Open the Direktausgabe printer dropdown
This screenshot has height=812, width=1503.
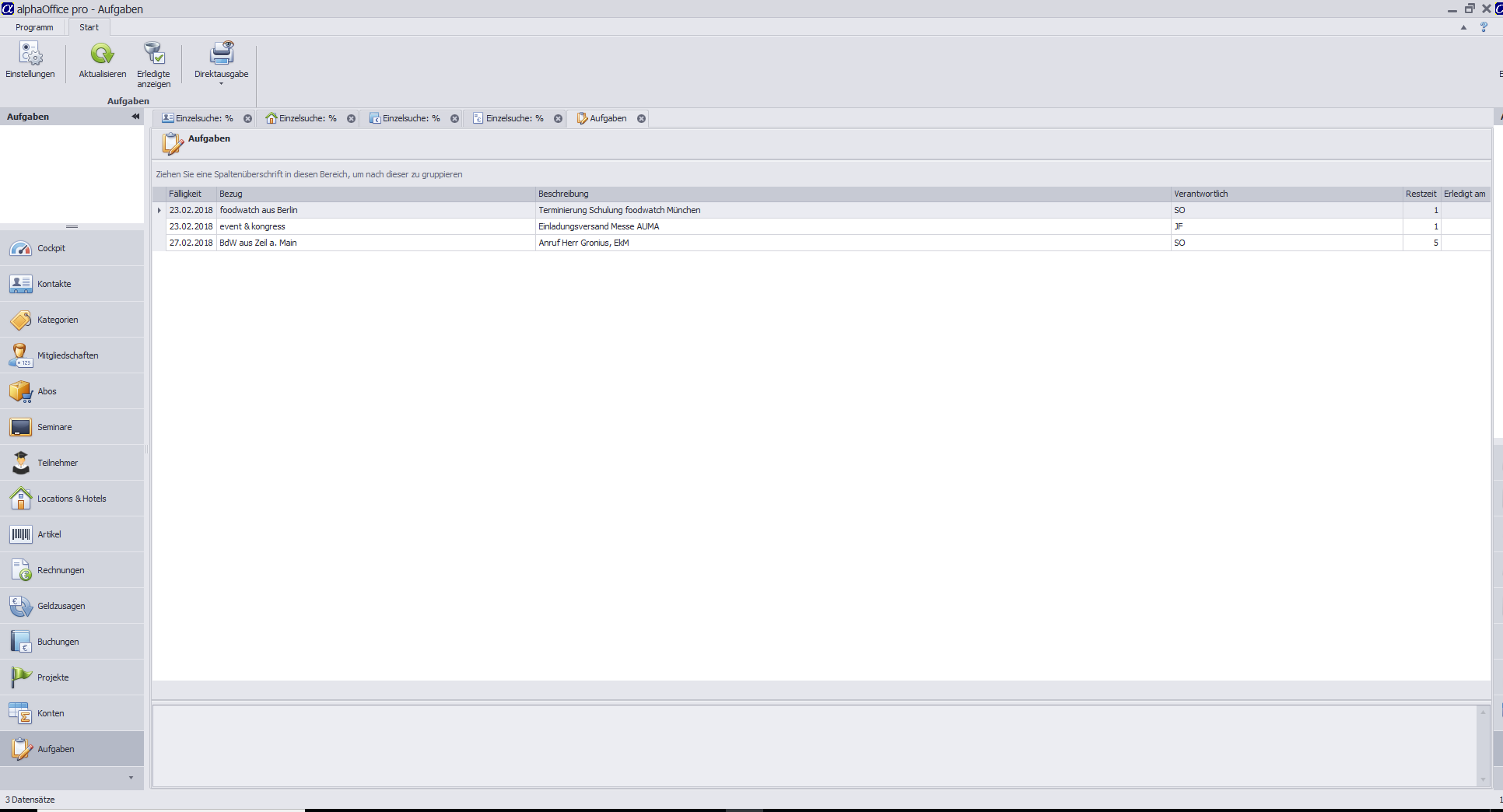221,64
